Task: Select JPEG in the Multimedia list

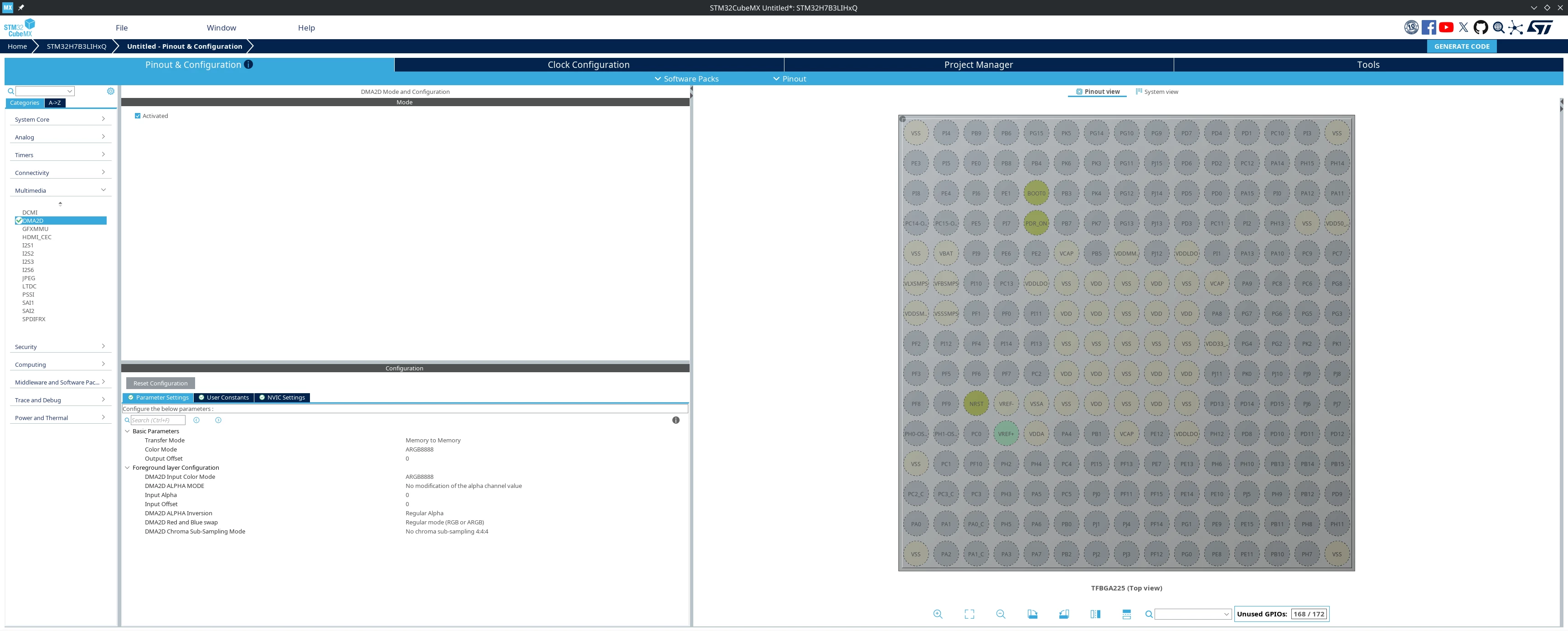Action: click(29, 278)
